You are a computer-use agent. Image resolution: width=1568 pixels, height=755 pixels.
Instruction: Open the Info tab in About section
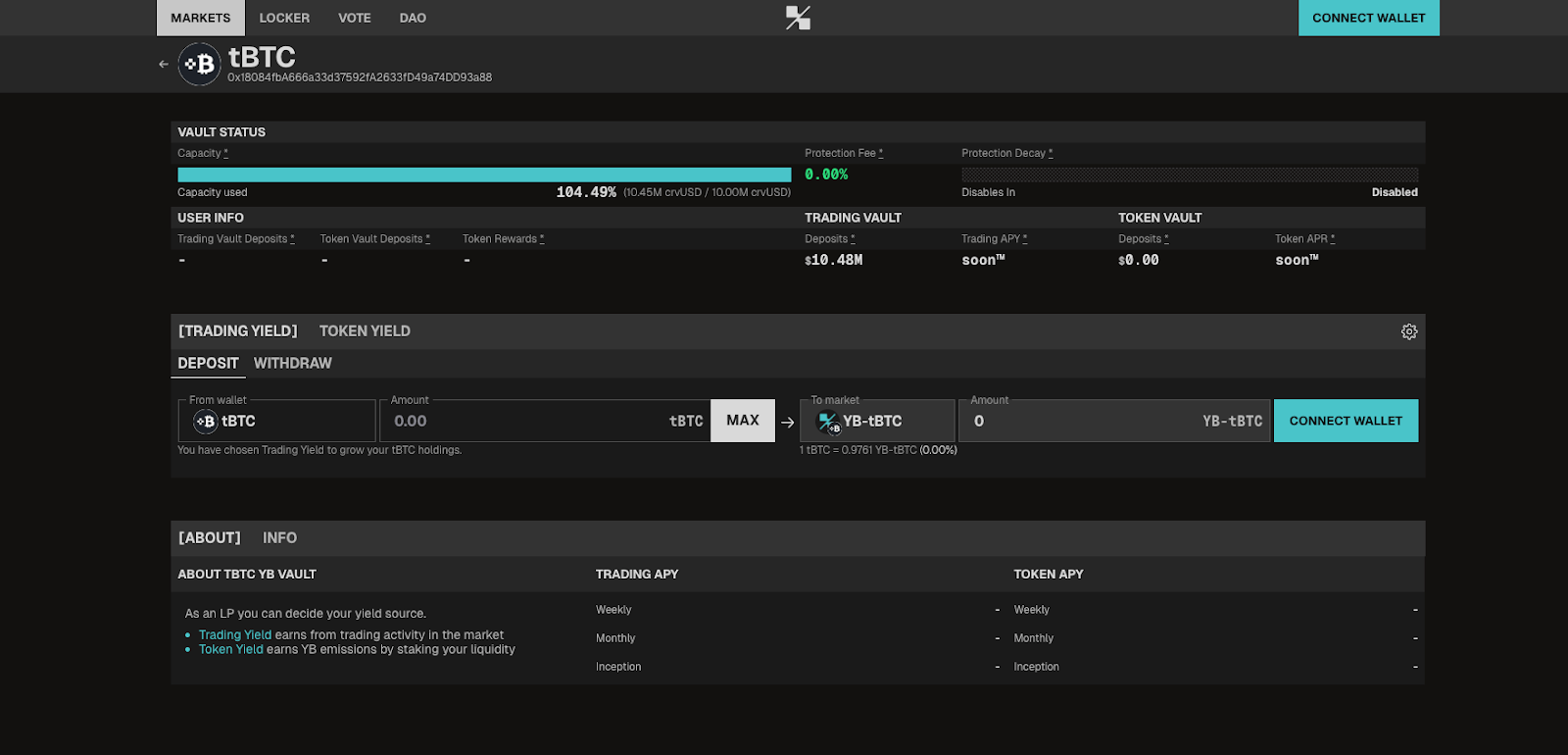(x=279, y=538)
